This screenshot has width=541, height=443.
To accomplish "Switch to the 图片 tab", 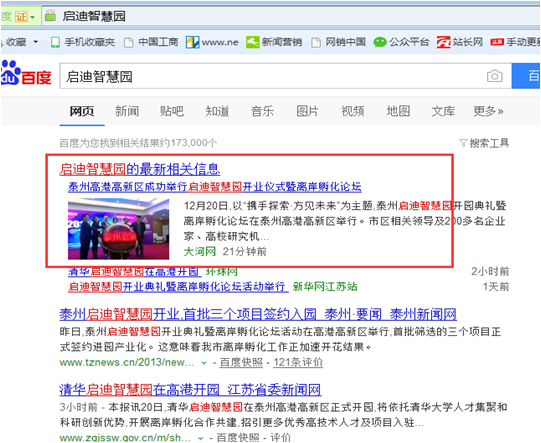I will point(307,111).
